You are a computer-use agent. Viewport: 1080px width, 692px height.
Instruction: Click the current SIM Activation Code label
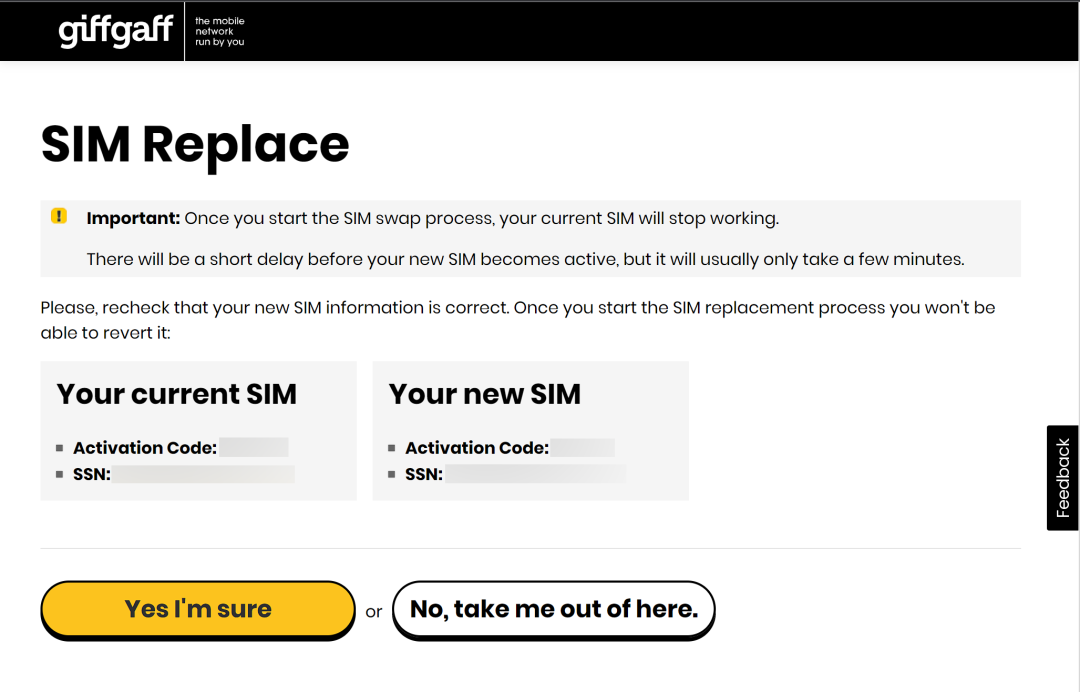coord(145,448)
